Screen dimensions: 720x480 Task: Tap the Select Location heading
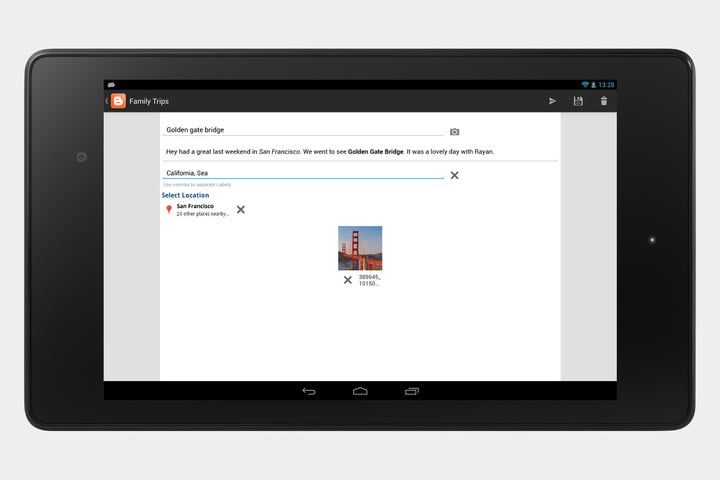[x=185, y=195]
